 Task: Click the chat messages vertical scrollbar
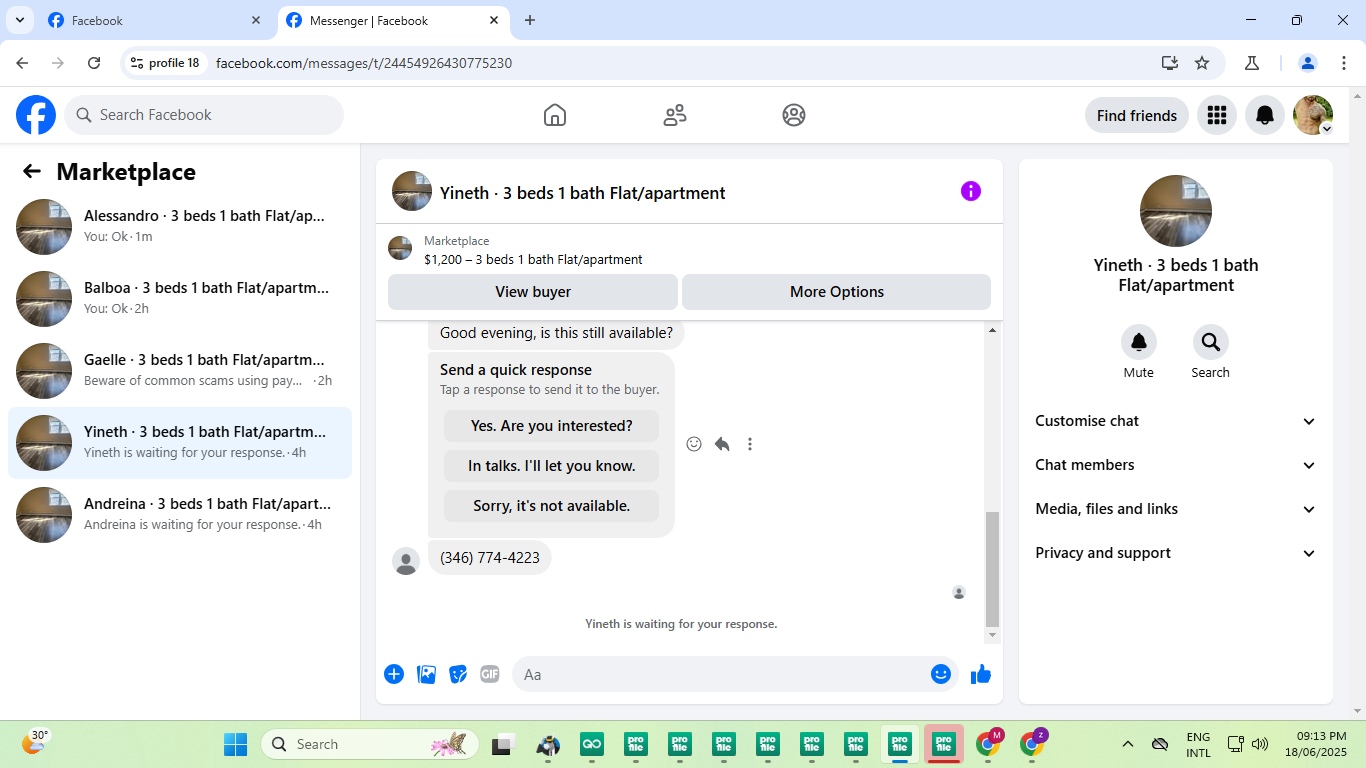point(992,568)
